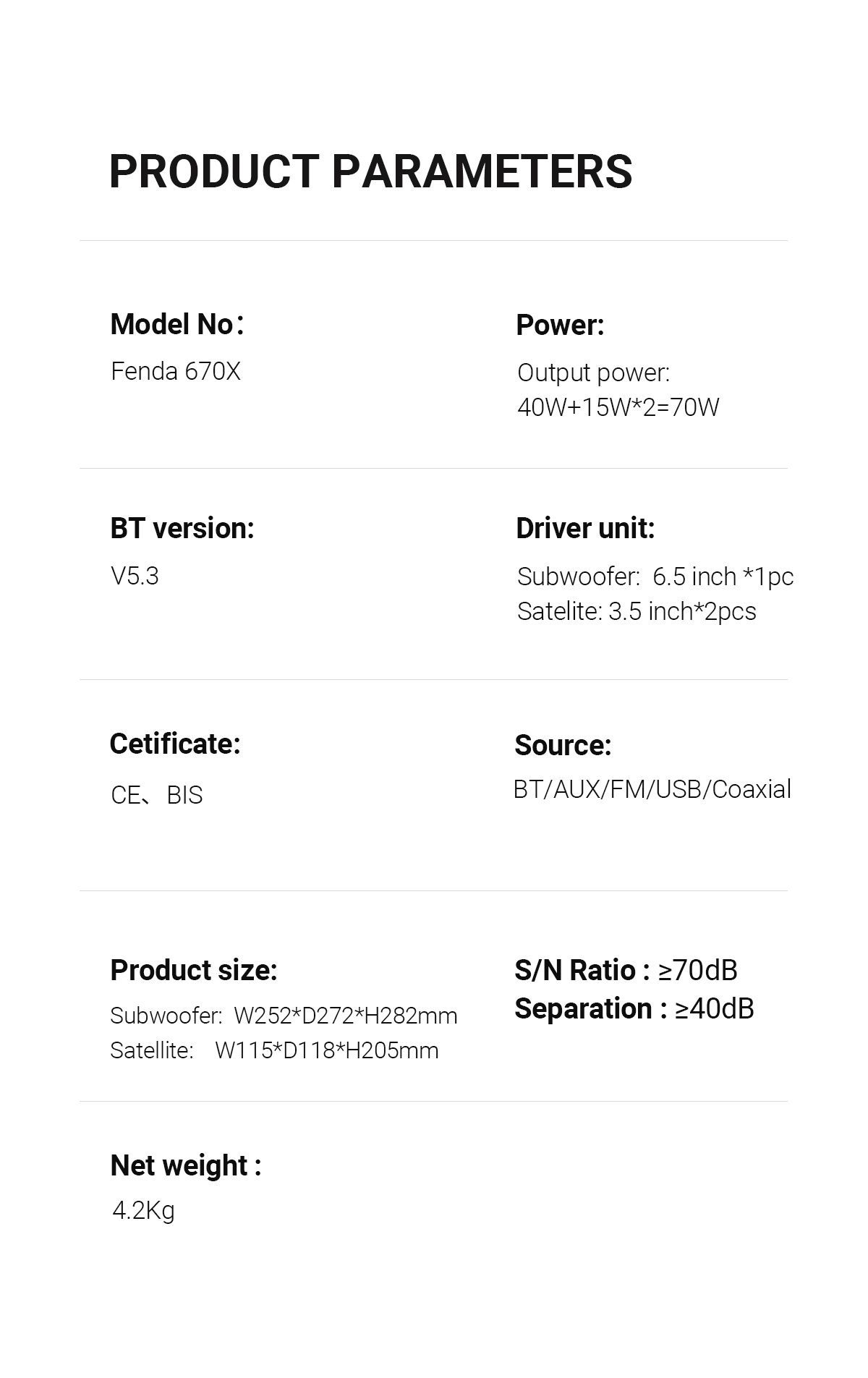Click the Satelite 3.5 inch driver line
868x1378 pixels.
[637, 611]
